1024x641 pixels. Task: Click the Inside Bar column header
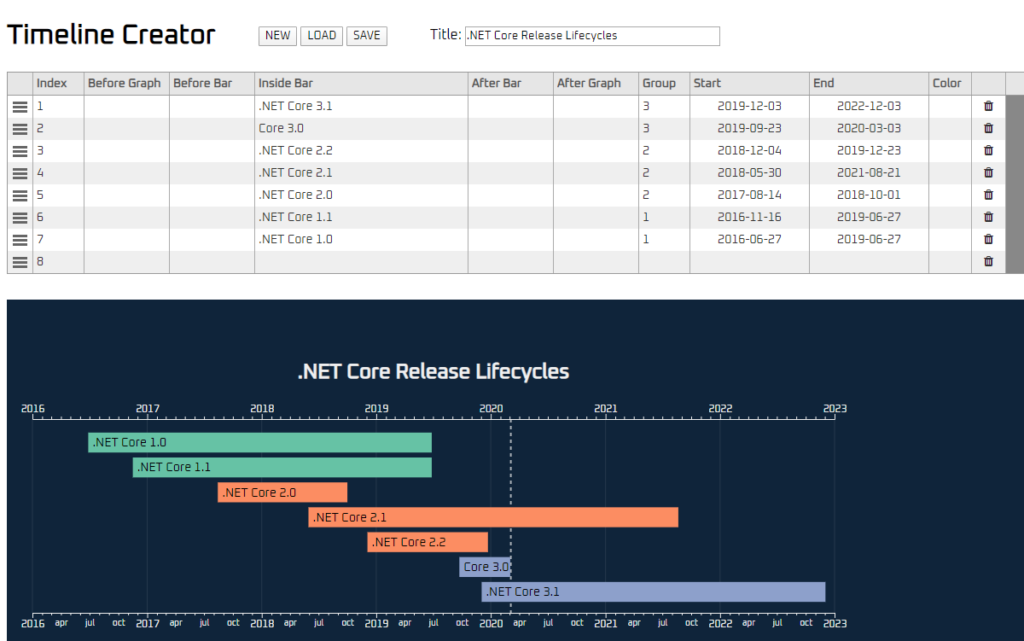[361, 84]
